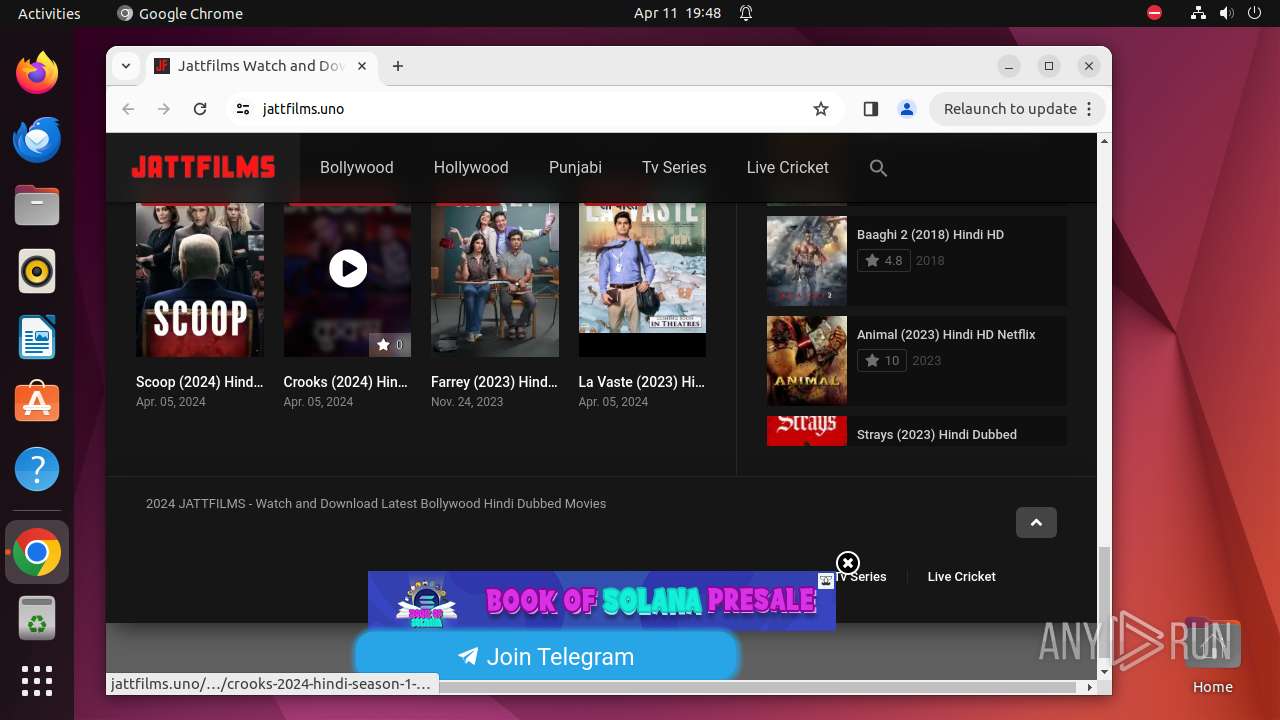This screenshot has height=720, width=1280.
Task: Reload the page with the refresh icon
Action: 200,109
